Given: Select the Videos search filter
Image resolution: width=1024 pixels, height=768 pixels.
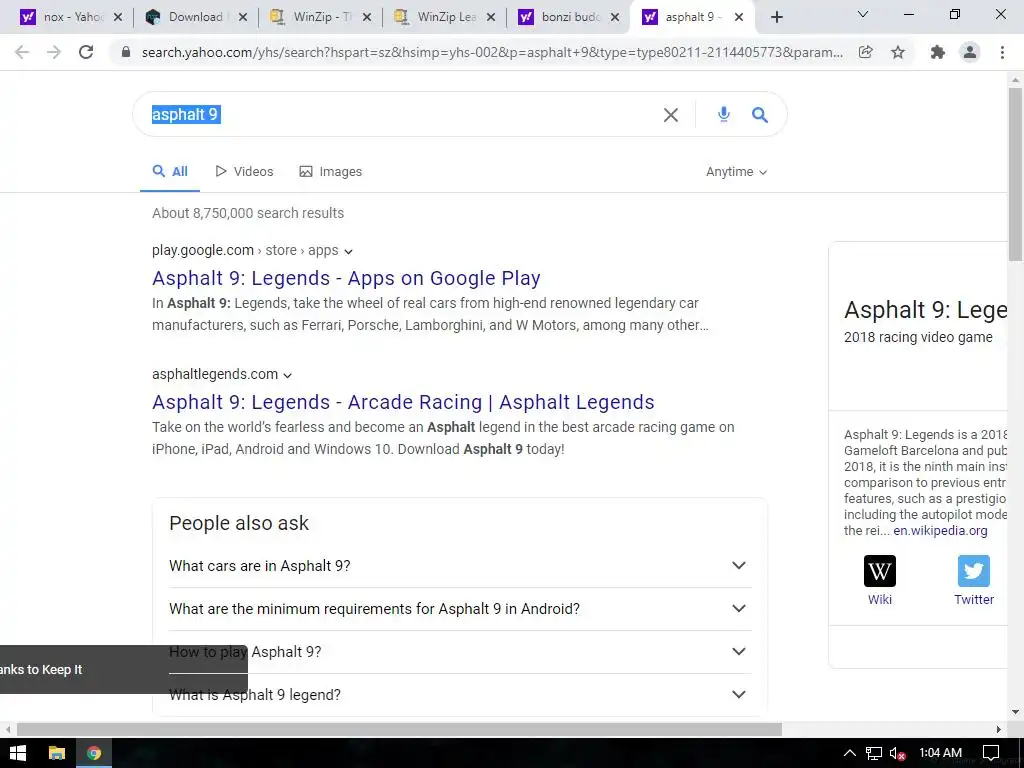Looking at the screenshot, I should [244, 172].
